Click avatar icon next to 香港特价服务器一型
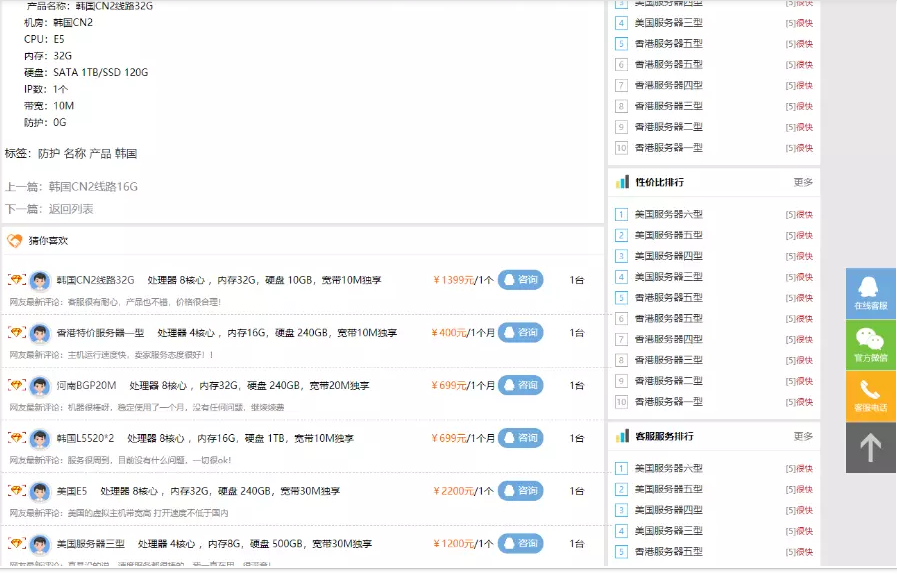Image resolution: width=897 pixels, height=577 pixels. [x=40, y=333]
